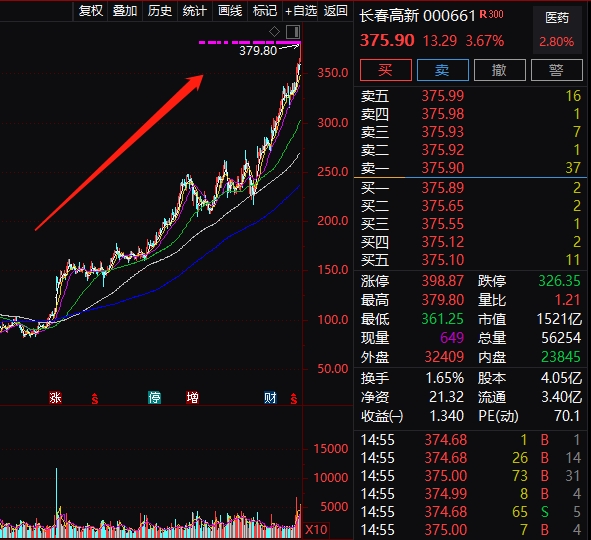Open the 医药 sector tag

coord(557,18)
